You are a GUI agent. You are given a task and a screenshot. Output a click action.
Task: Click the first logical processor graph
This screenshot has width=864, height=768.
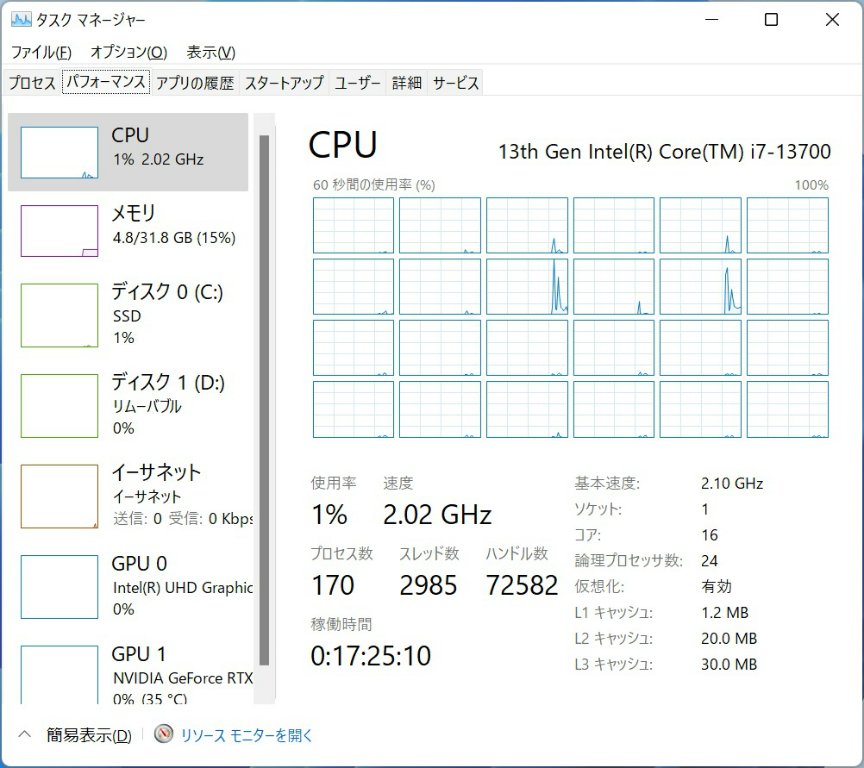353,225
